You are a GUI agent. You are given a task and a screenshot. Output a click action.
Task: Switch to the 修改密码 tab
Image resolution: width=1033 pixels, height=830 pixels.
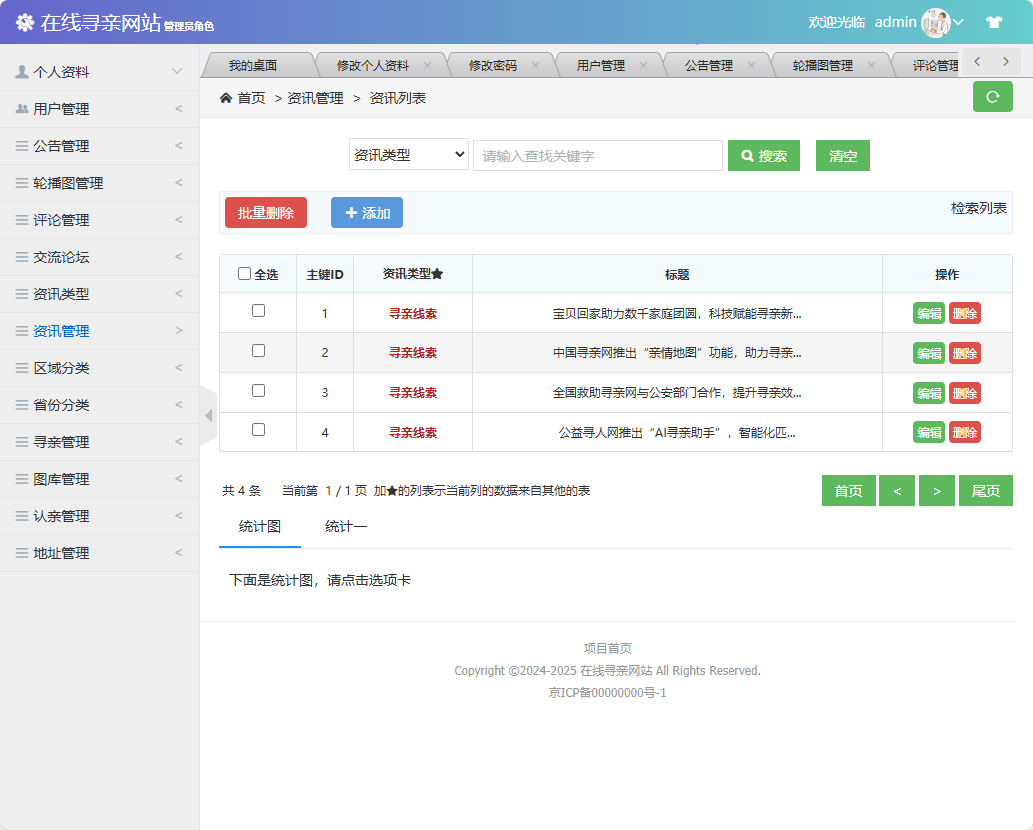492,63
